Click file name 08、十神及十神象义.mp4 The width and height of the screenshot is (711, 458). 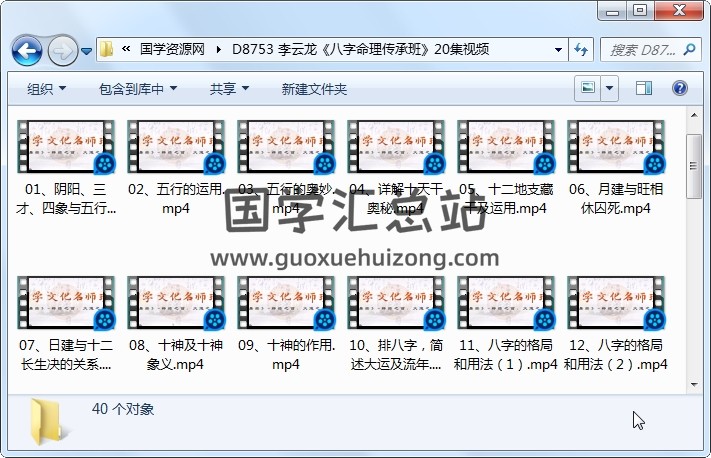coord(176,355)
